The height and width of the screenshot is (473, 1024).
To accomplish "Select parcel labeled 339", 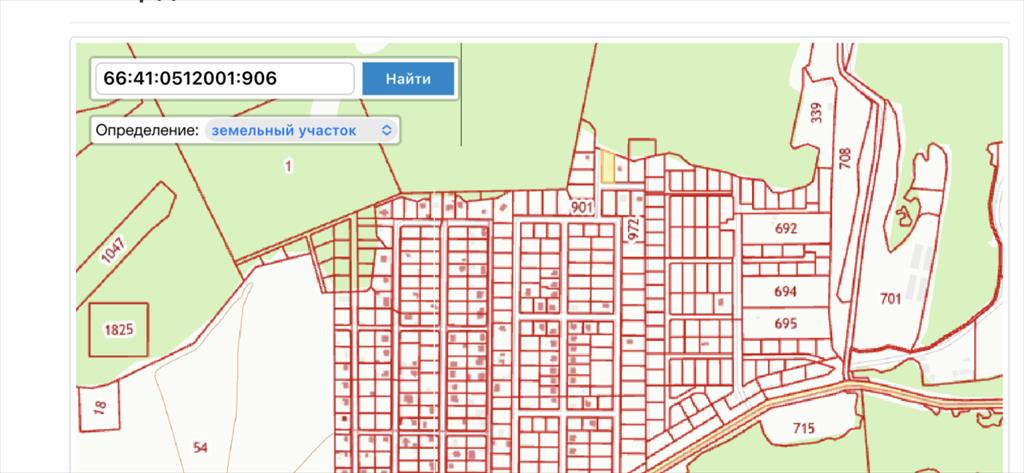I will (x=817, y=114).
